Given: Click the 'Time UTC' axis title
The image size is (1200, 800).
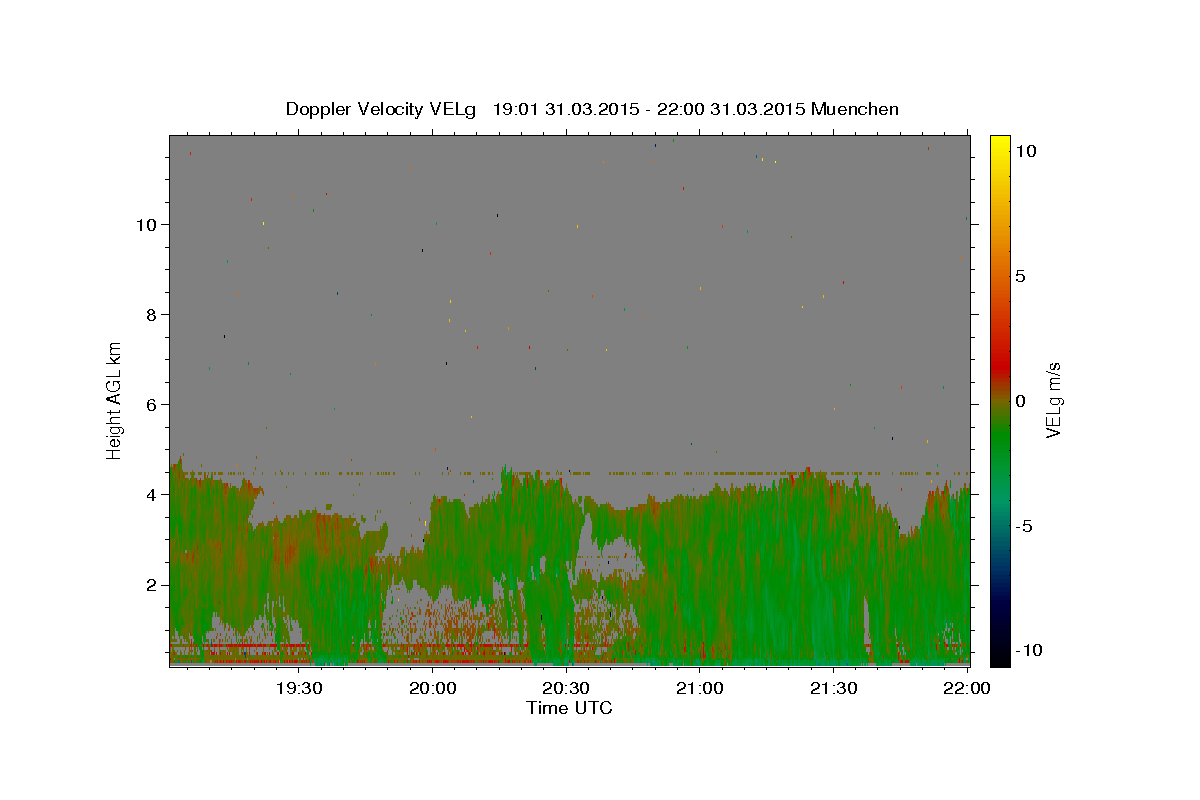Looking at the screenshot, I should [x=569, y=708].
